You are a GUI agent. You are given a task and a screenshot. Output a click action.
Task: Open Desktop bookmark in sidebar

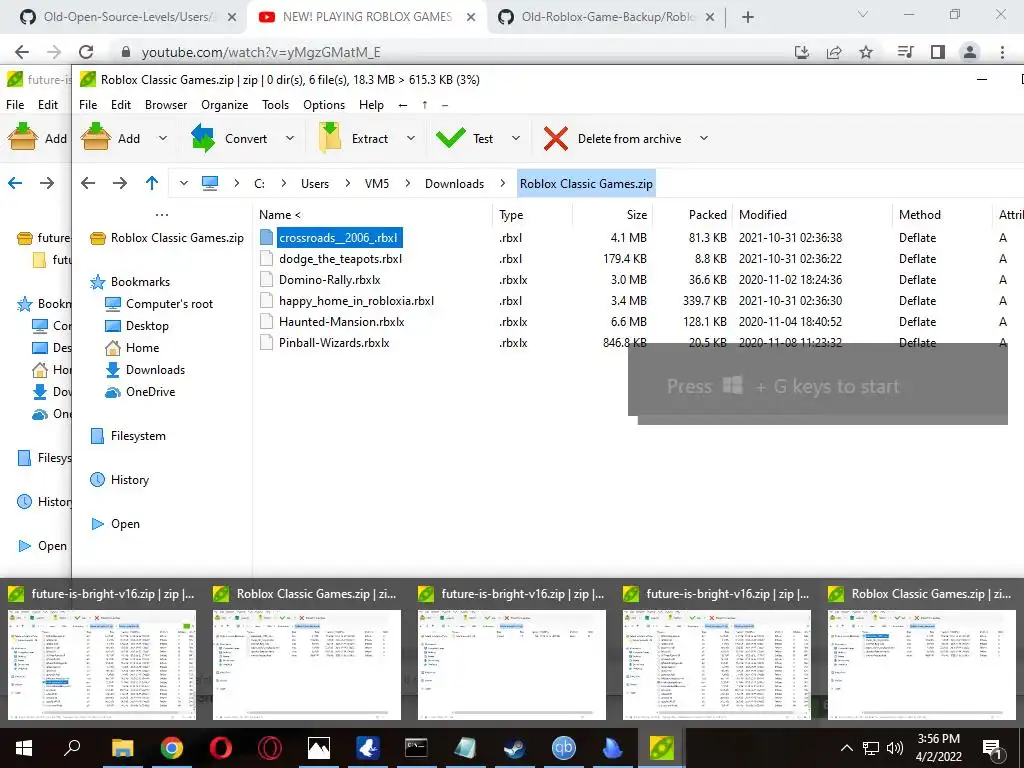point(147,325)
